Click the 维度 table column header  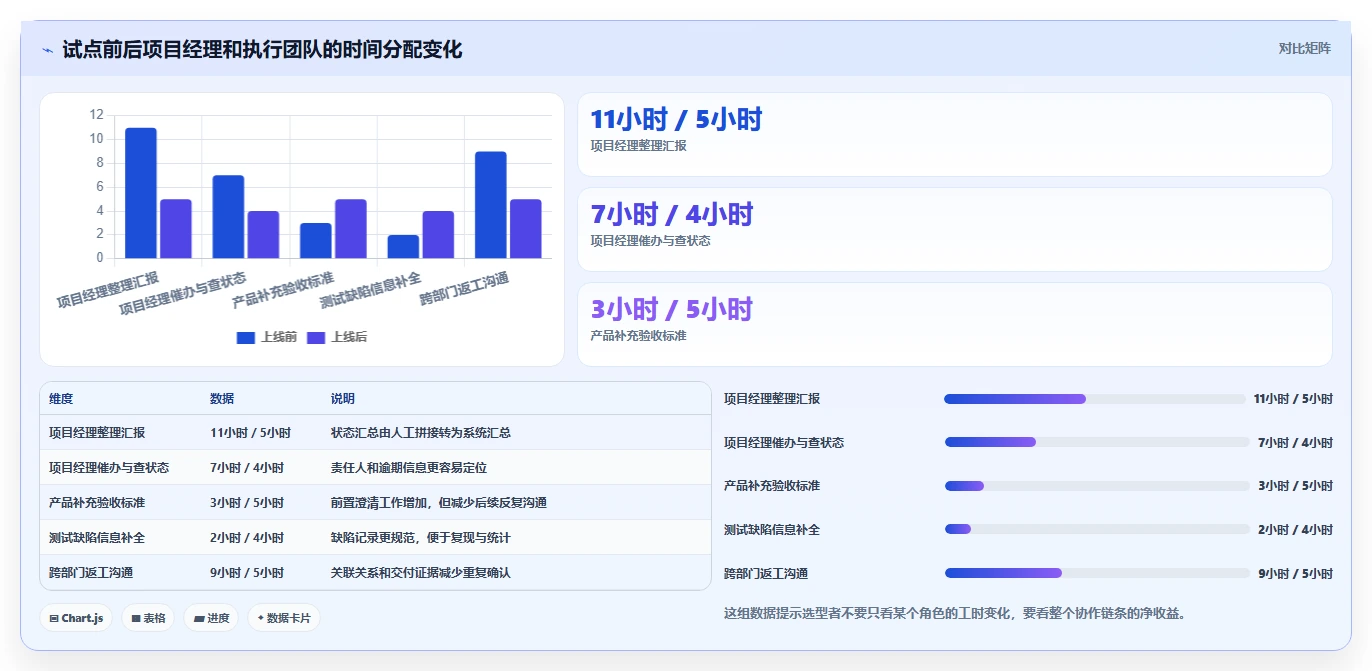pos(61,399)
